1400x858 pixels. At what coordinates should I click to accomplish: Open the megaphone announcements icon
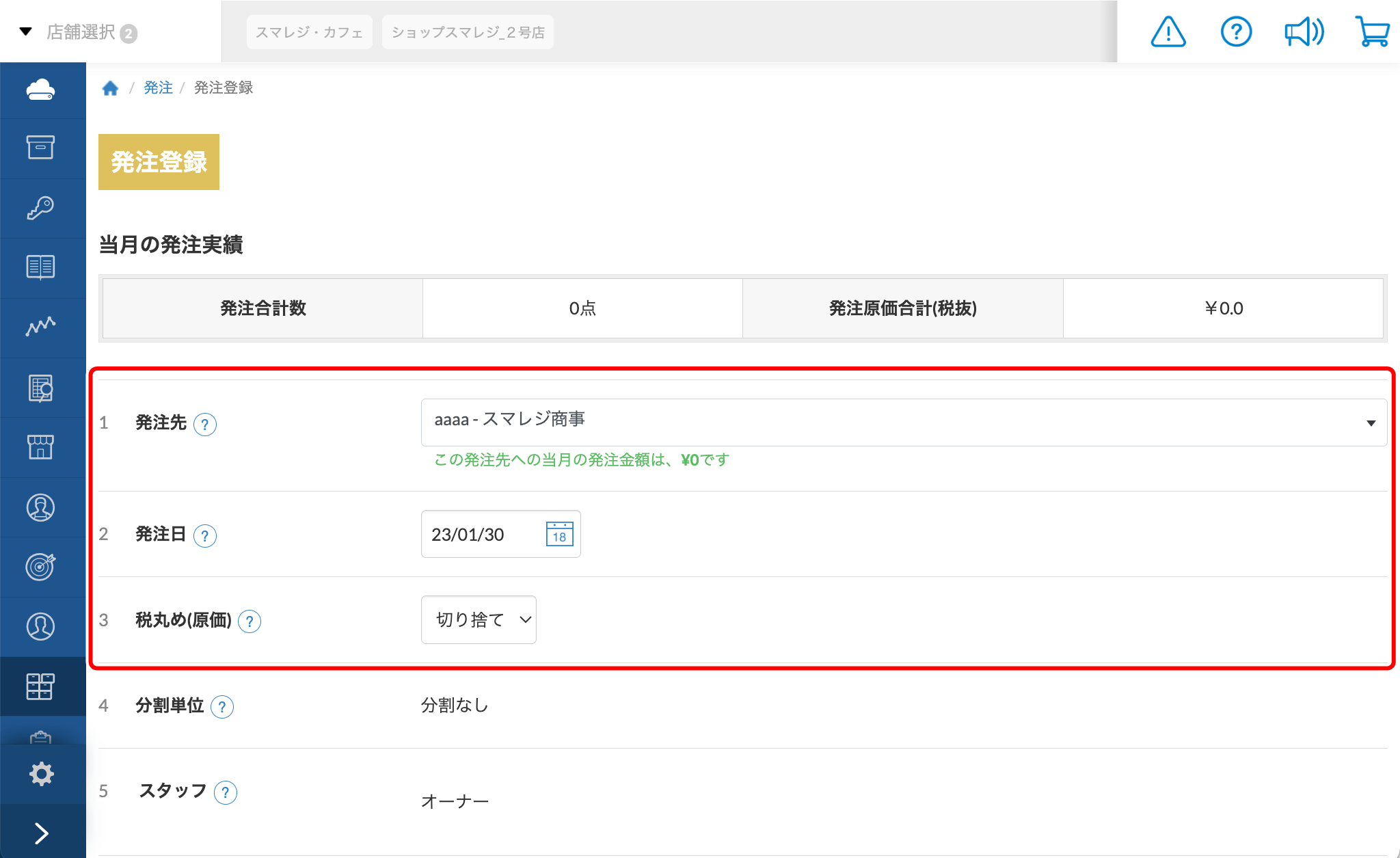pyautogui.click(x=1304, y=31)
